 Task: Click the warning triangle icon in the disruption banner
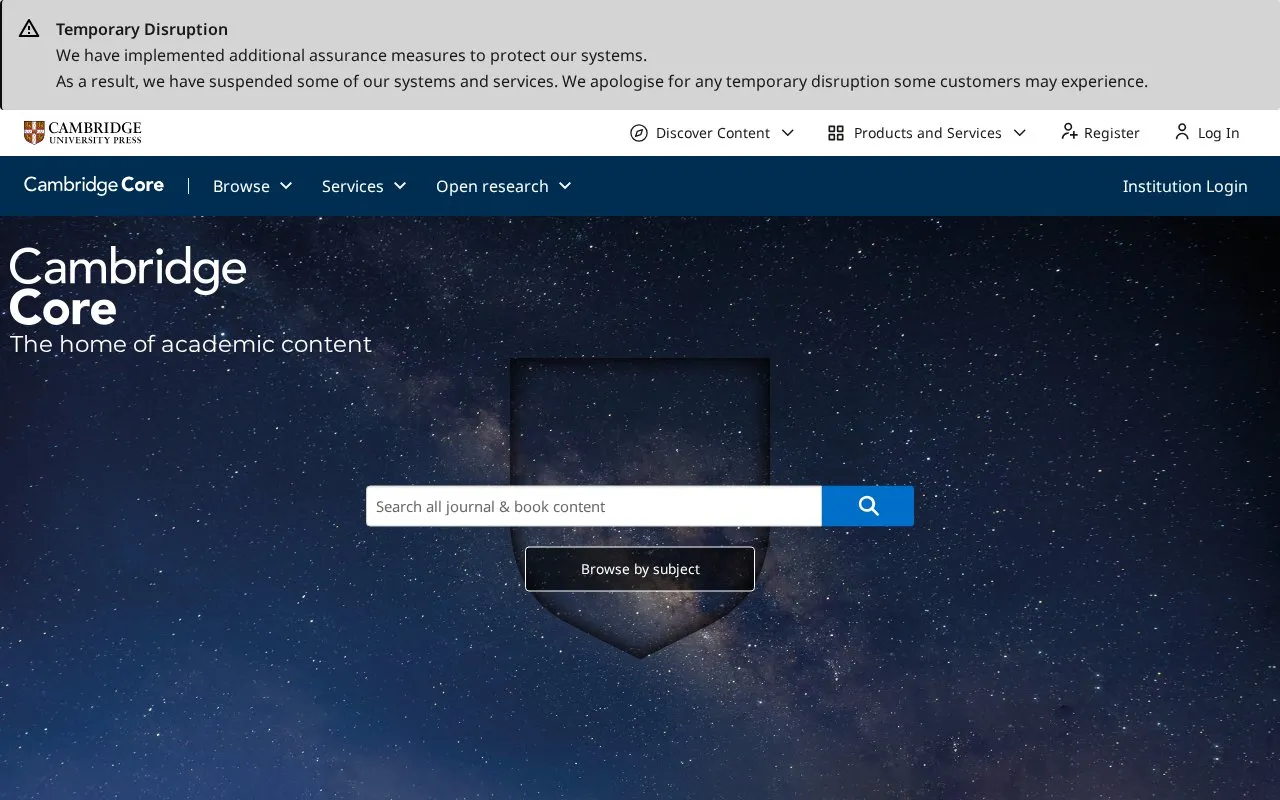point(29,28)
